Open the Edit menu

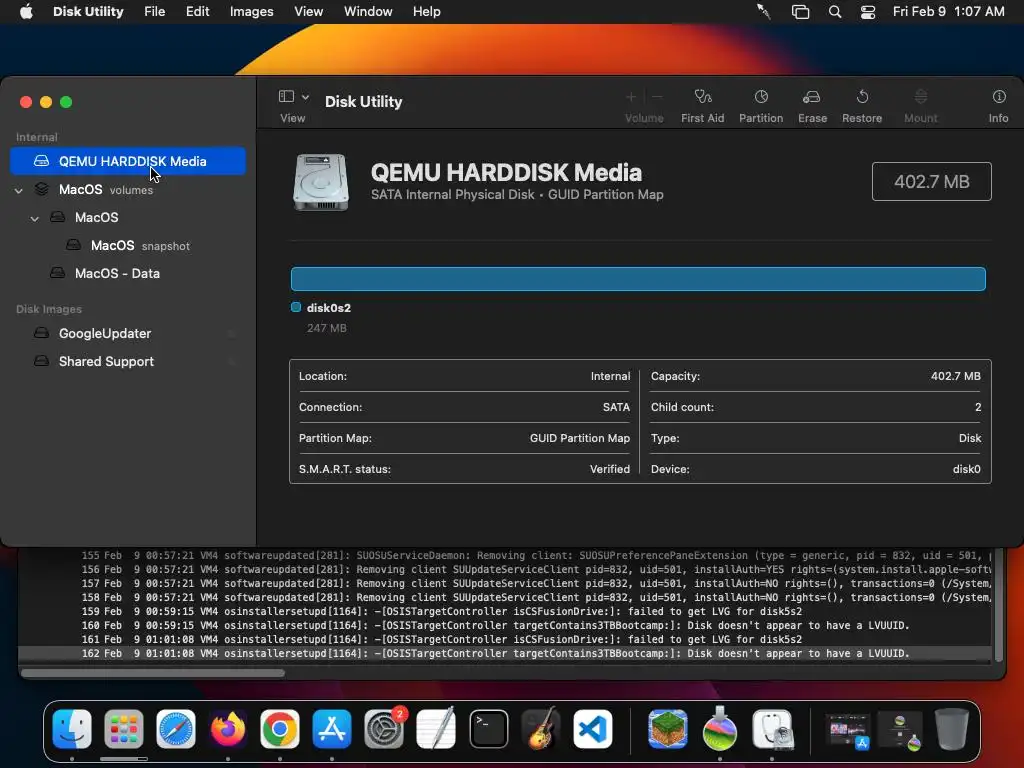[x=197, y=12]
